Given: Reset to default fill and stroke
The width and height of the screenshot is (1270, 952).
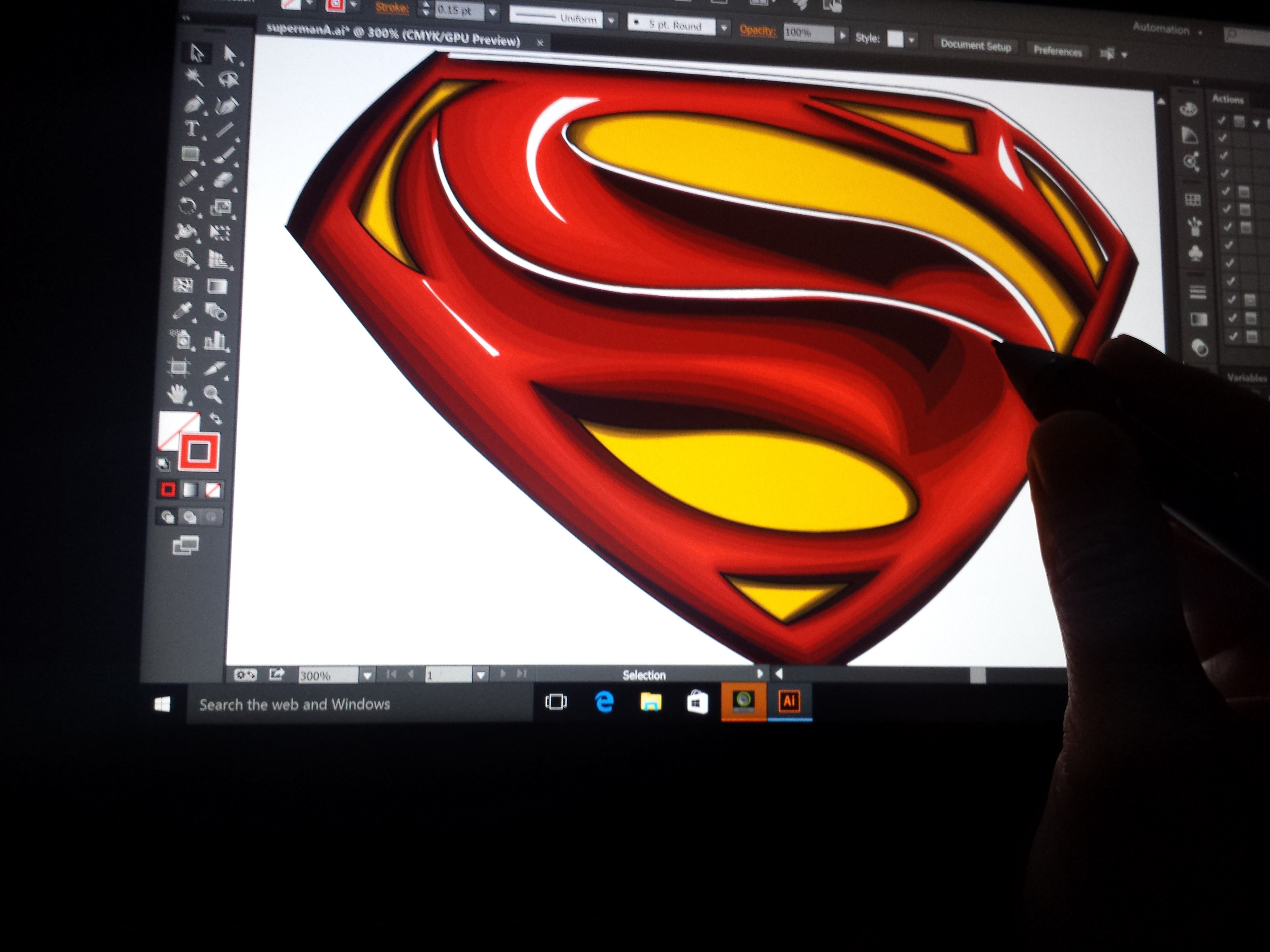Looking at the screenshot, I should click(164, 464).
